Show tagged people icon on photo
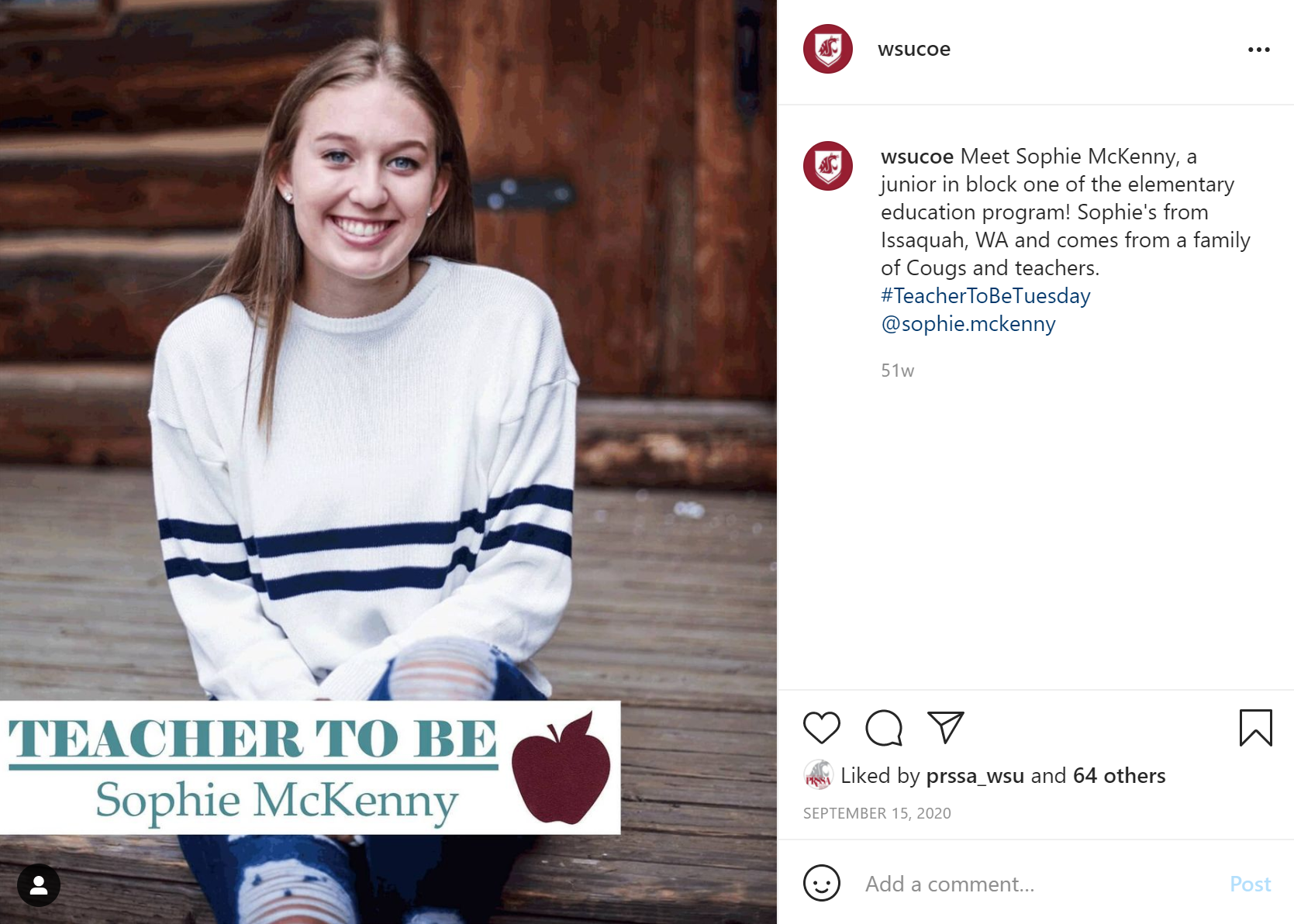Viewport: 1294px width, 924px height. click(39, 885)
